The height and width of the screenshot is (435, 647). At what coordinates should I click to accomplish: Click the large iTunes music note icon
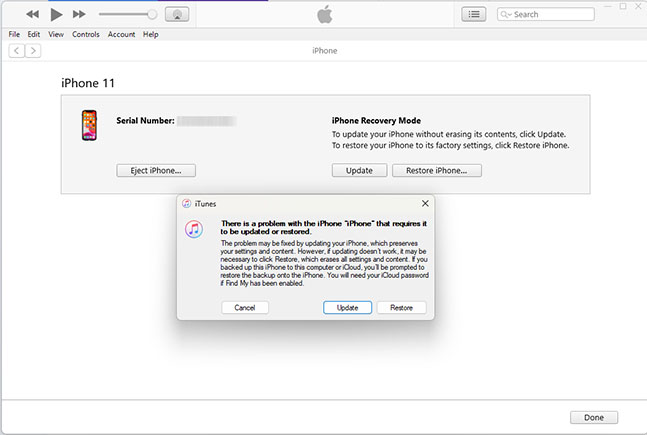click(x=194, y=229)
